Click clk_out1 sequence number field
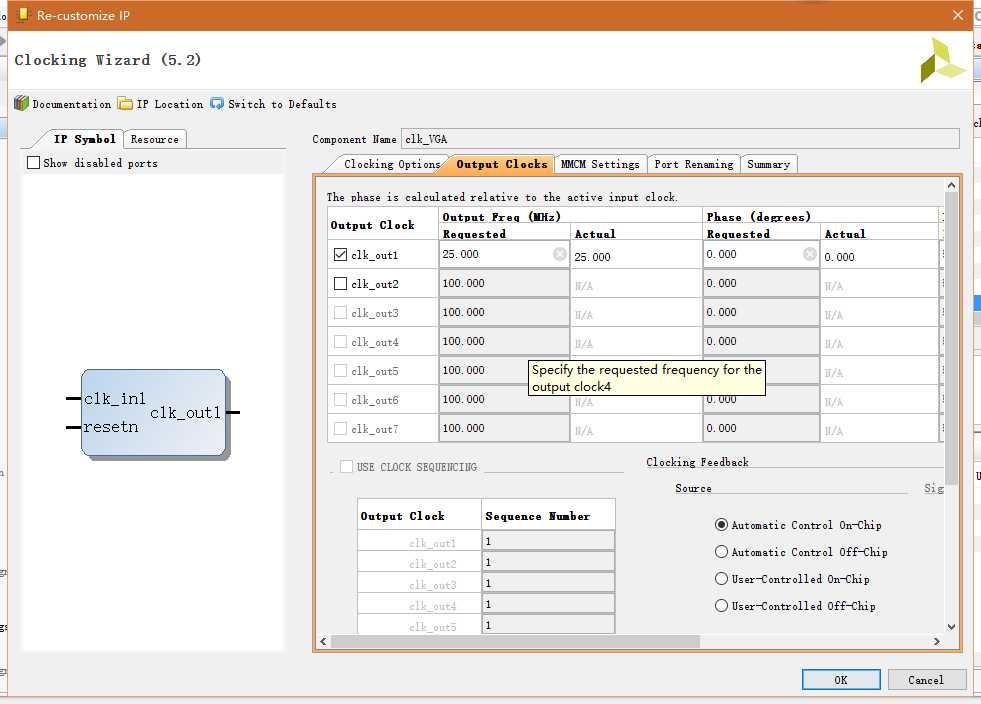Screen dimensions: 981x704 (x=548, y=541)
